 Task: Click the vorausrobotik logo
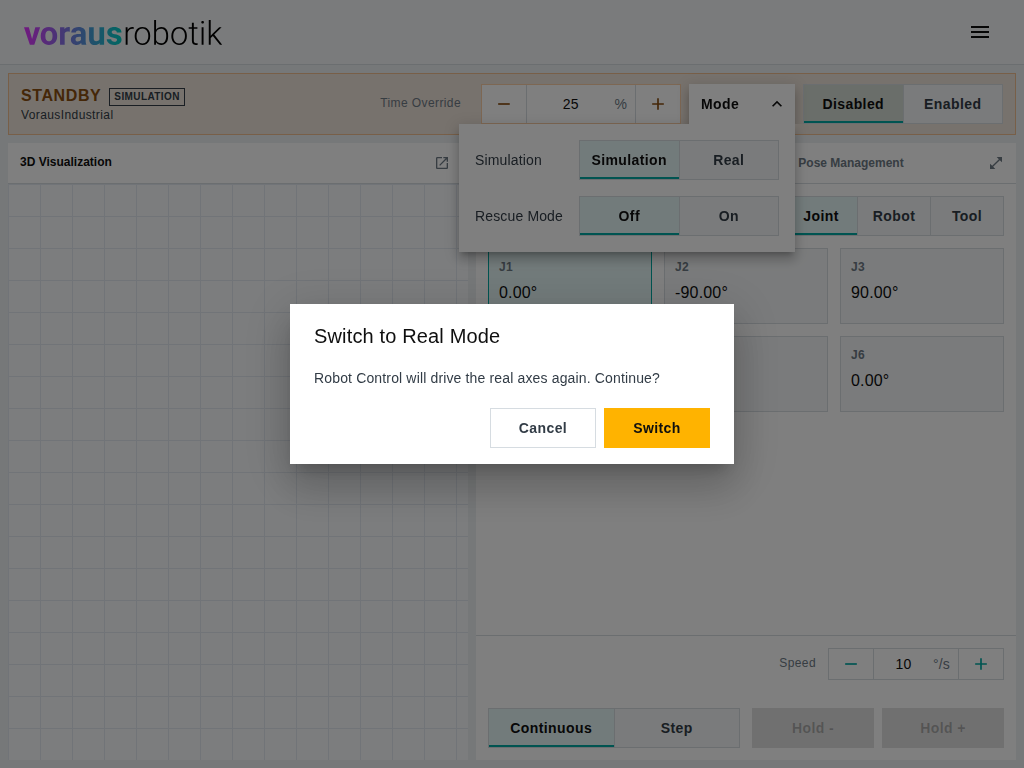(x=123, y=34)
